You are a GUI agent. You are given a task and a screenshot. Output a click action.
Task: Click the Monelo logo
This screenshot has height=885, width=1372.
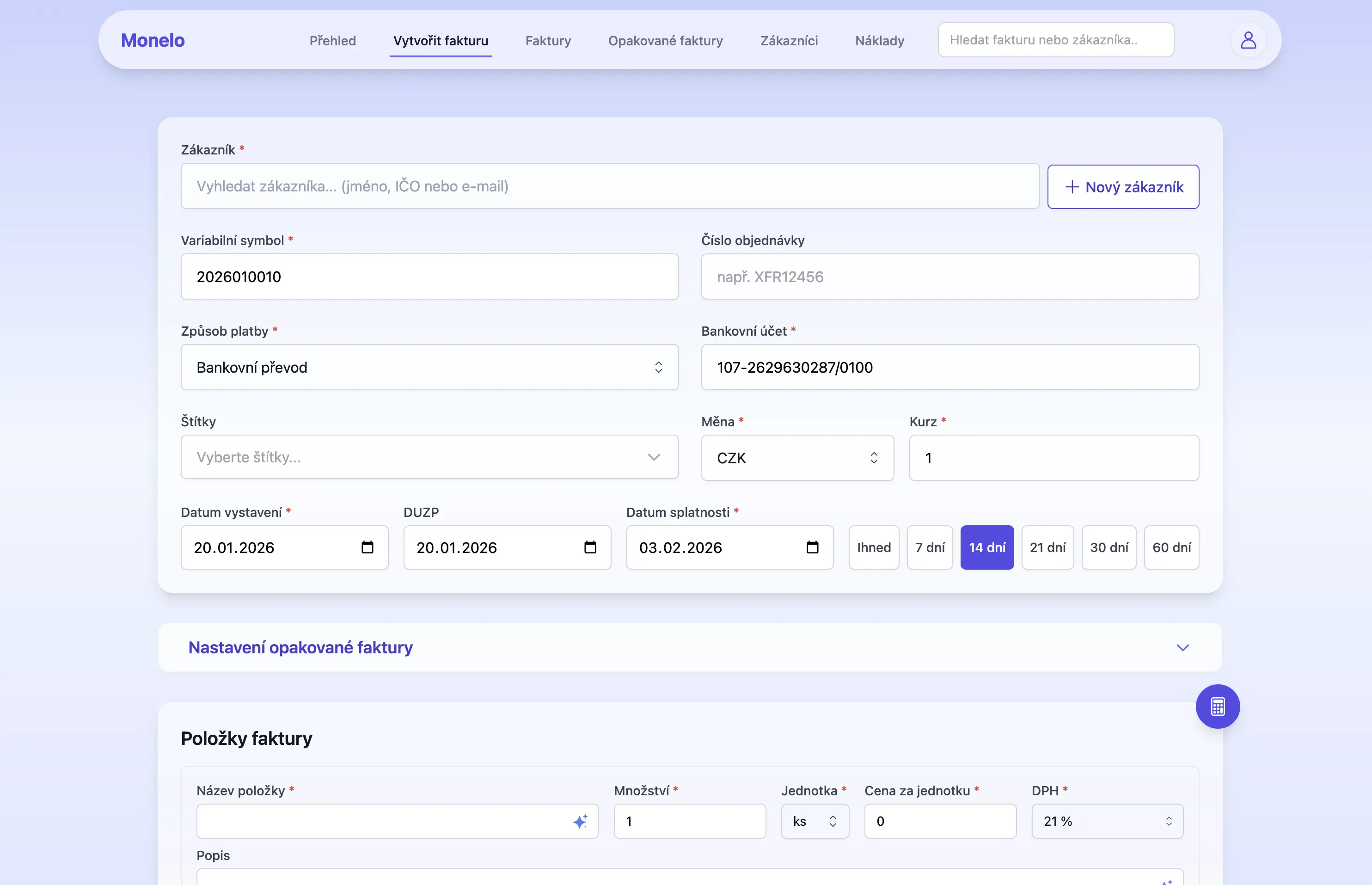coord(153,40)
